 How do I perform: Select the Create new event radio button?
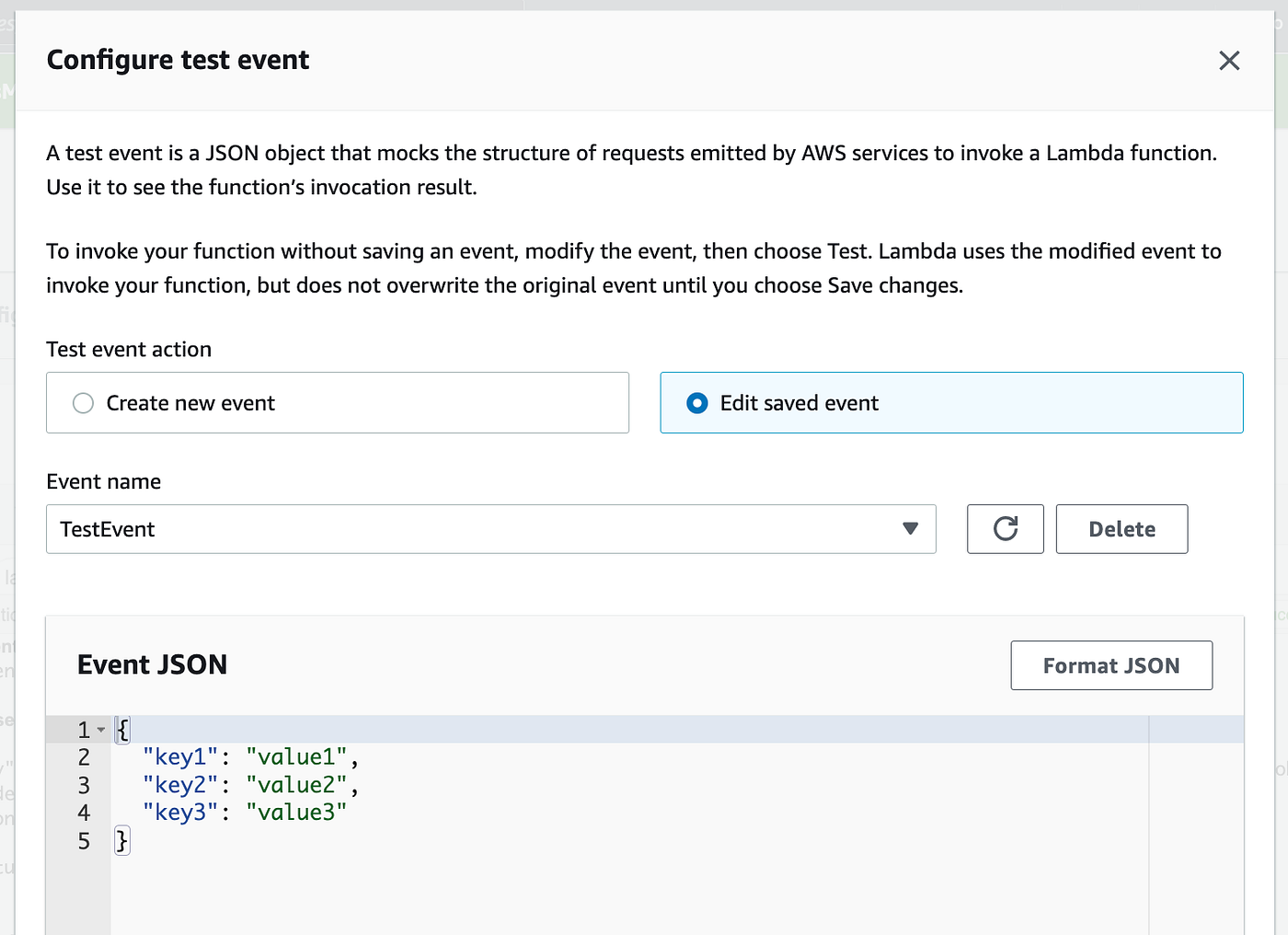click(x=84, y=403)
